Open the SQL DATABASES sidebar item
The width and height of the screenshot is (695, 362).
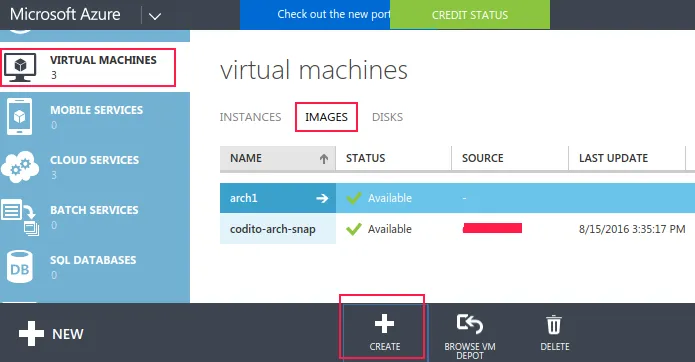click(x=95, y=267)
